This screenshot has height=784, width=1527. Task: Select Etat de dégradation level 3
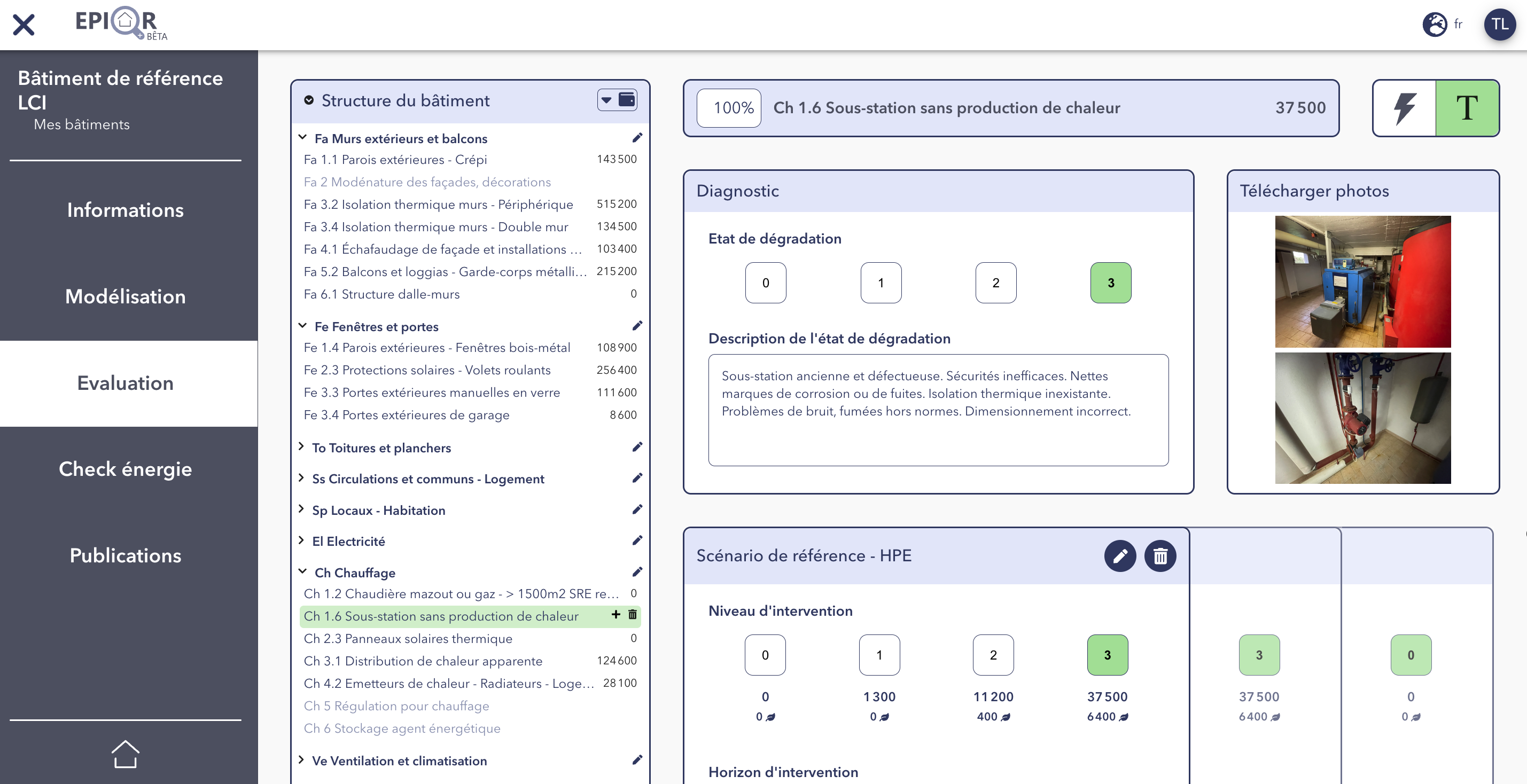tap(1111, 283)
